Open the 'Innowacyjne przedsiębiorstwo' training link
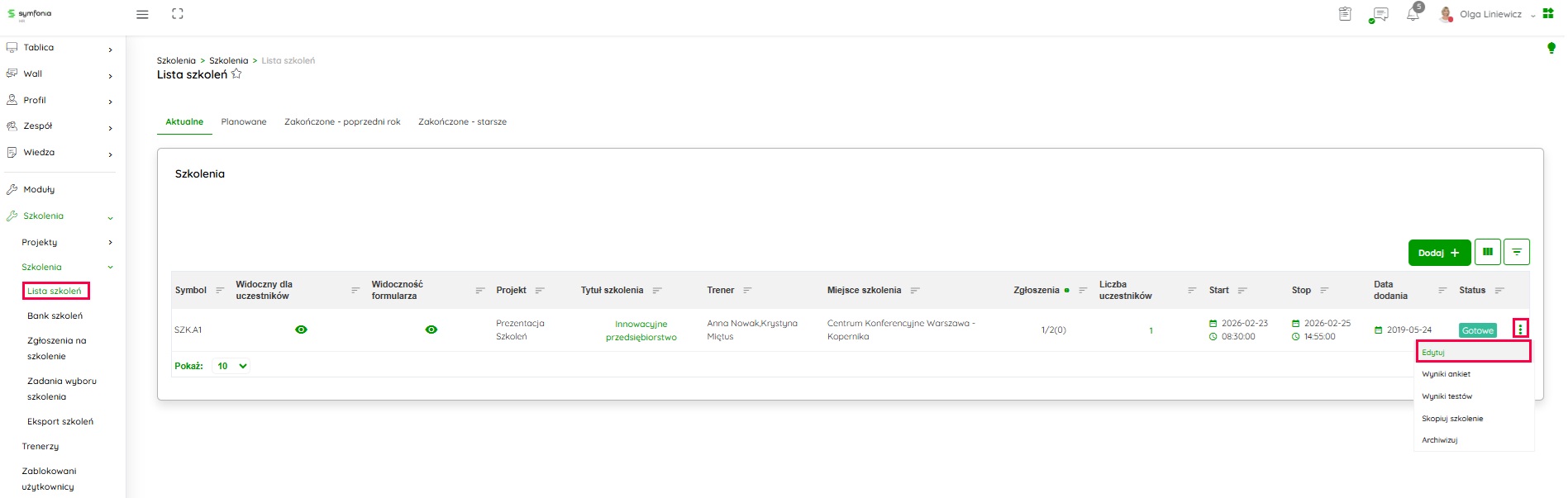This screenshot has height=498, width=1568. pyautogui.click(x=641, y=330)
